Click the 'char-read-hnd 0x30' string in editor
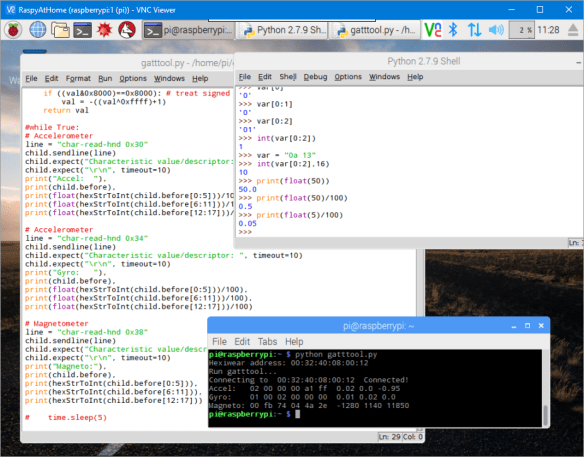584x457 pixels. (x=102, y=144)
